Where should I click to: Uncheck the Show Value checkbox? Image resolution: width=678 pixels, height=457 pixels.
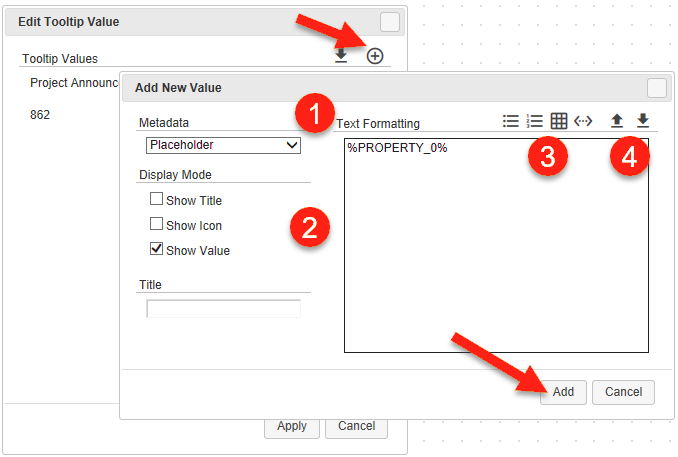tap(156, 249)
